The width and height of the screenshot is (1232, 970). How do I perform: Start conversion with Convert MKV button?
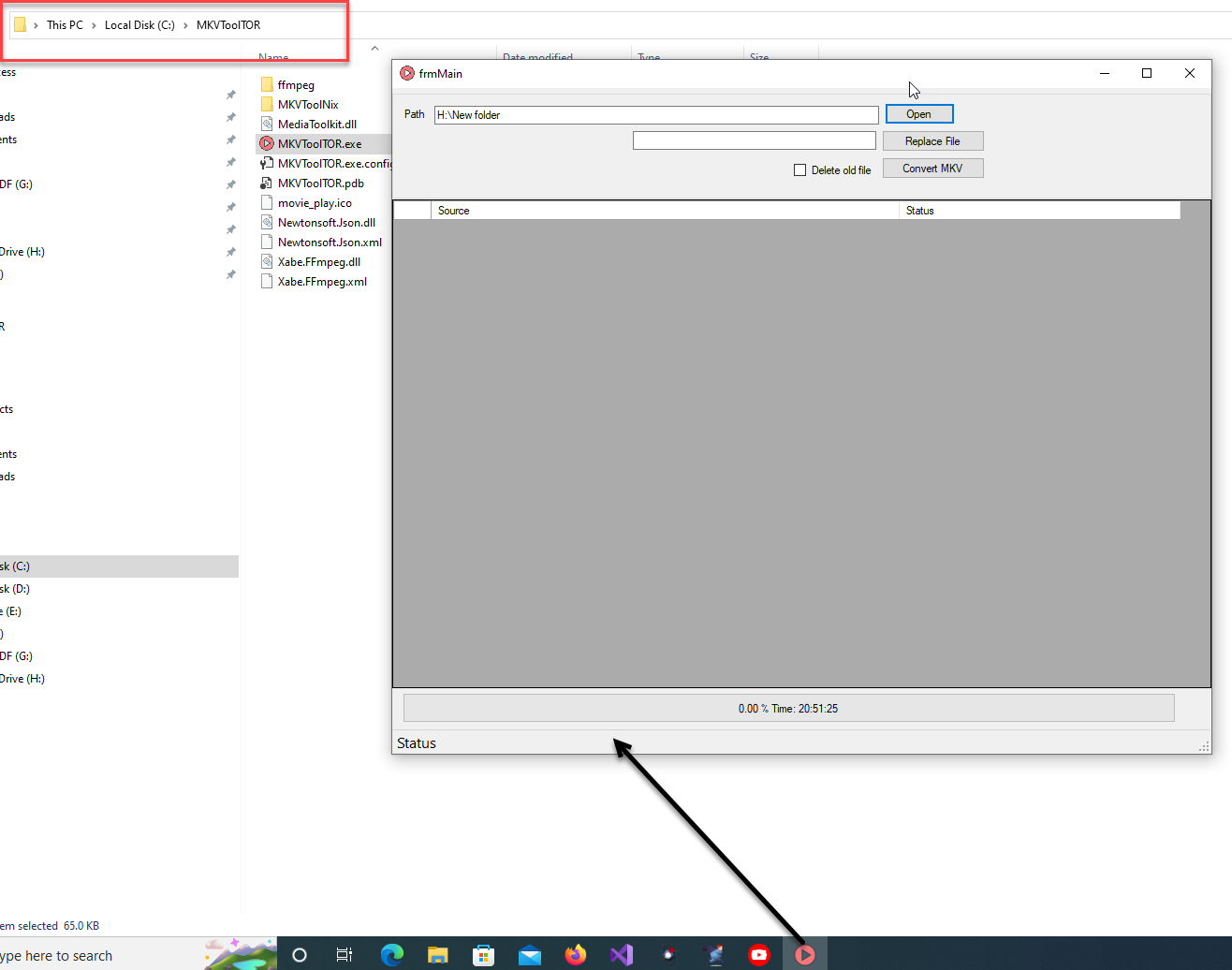tap(932, 169)
